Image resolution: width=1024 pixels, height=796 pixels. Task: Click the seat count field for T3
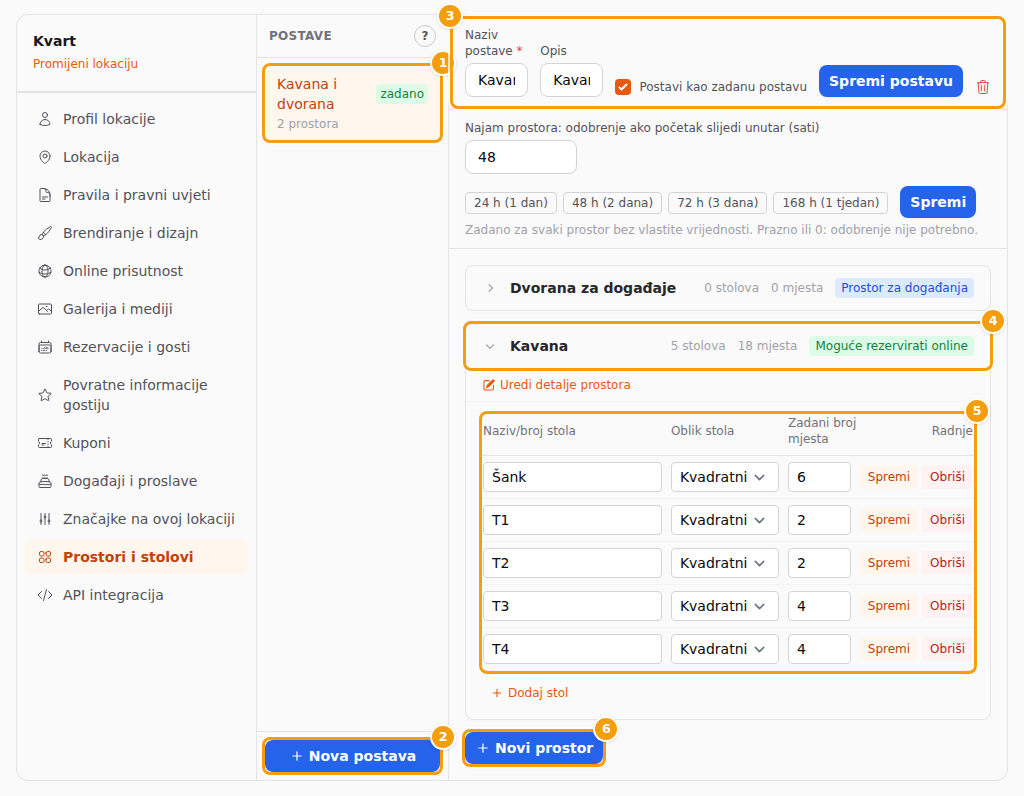819,606
